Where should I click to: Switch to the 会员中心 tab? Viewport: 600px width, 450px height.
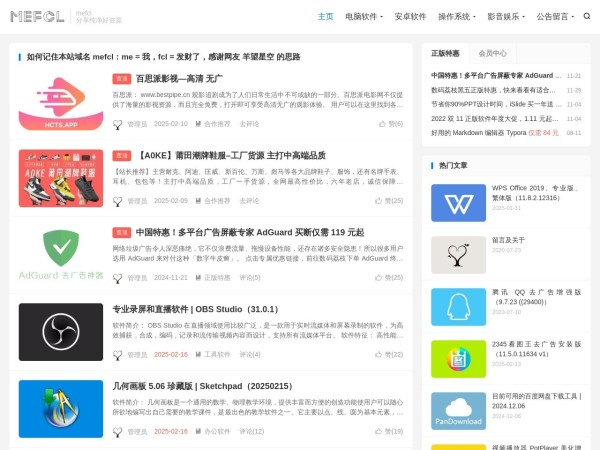492,53
